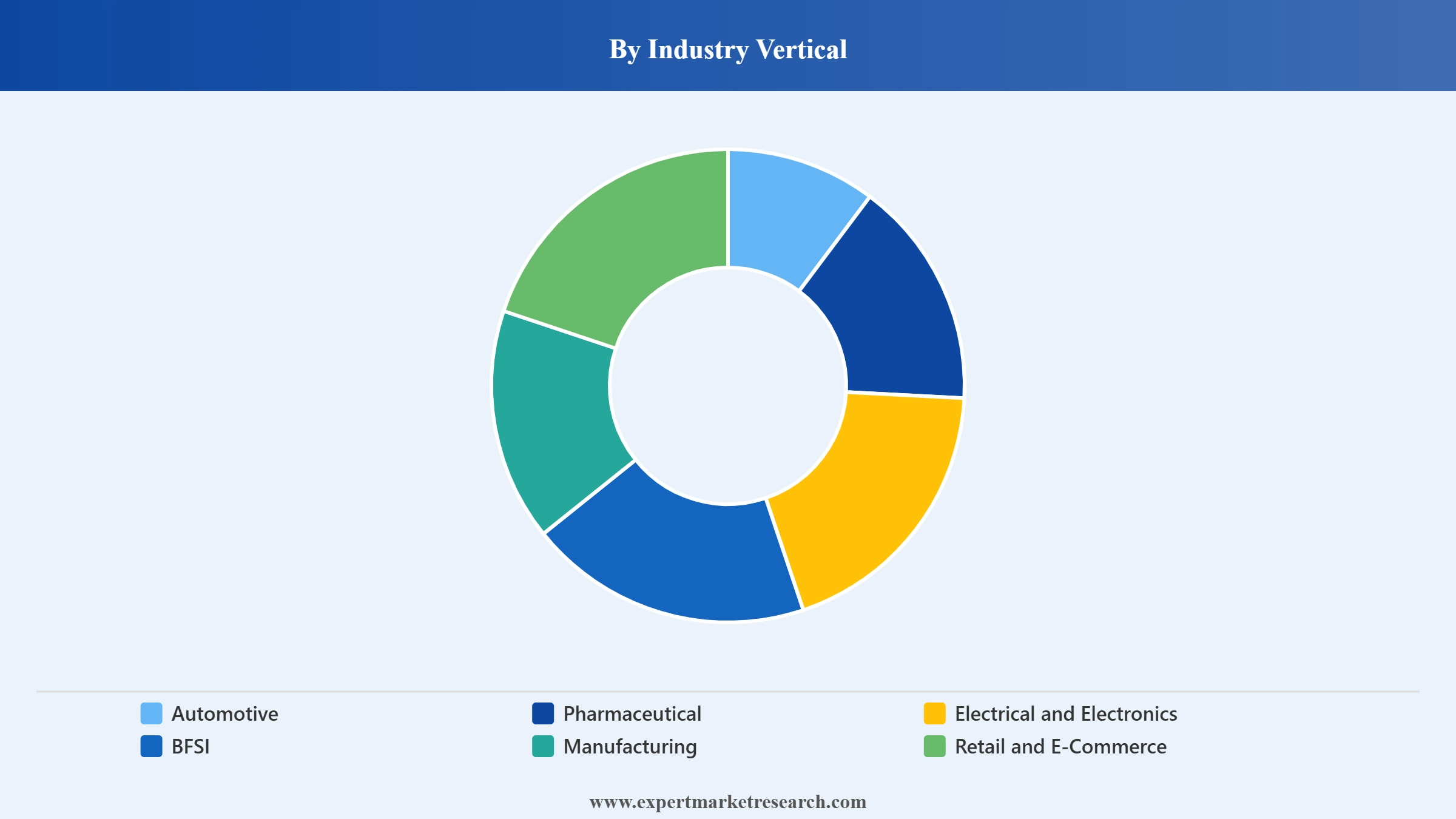Select the Manufacturing legend color swatch
The height and width of the screenshot is (819, 1456).
tap(543, 746)
